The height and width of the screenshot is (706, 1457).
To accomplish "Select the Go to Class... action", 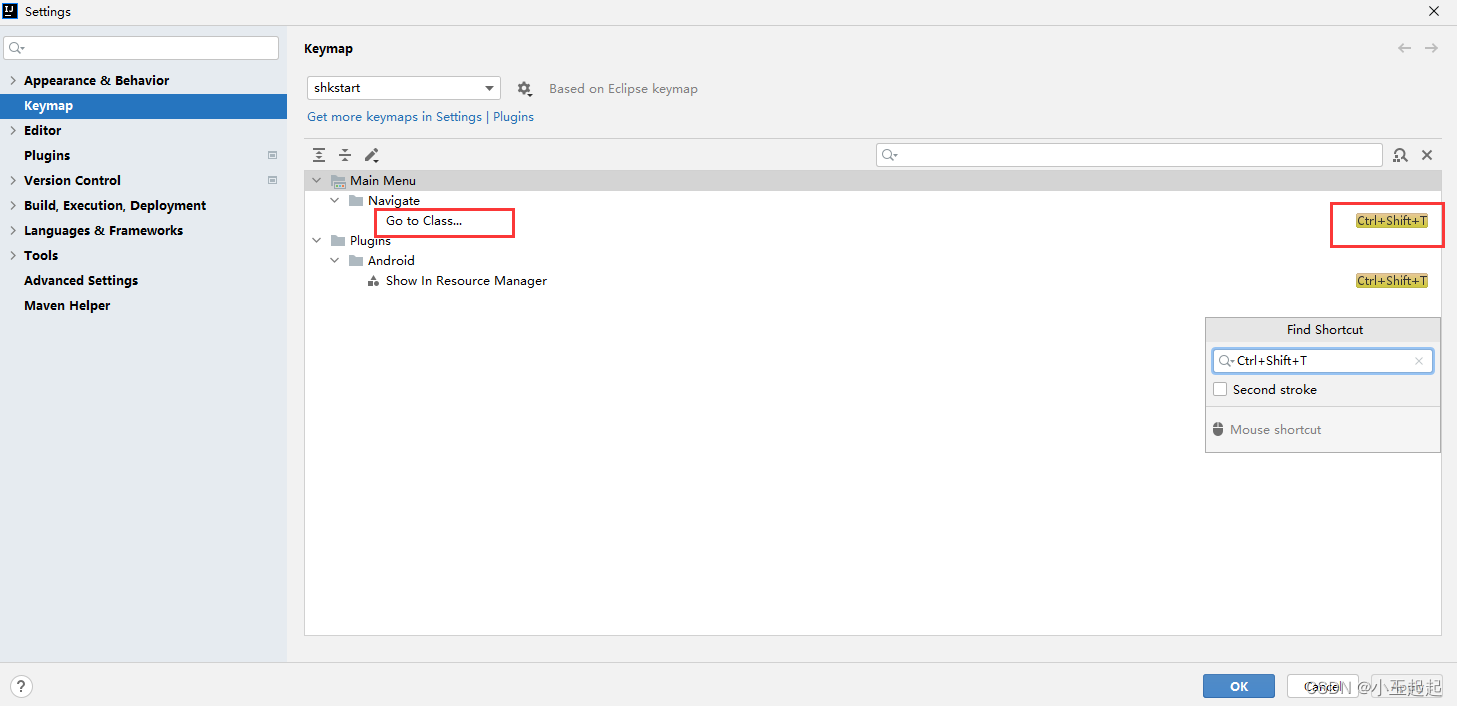I will (424, 221).
